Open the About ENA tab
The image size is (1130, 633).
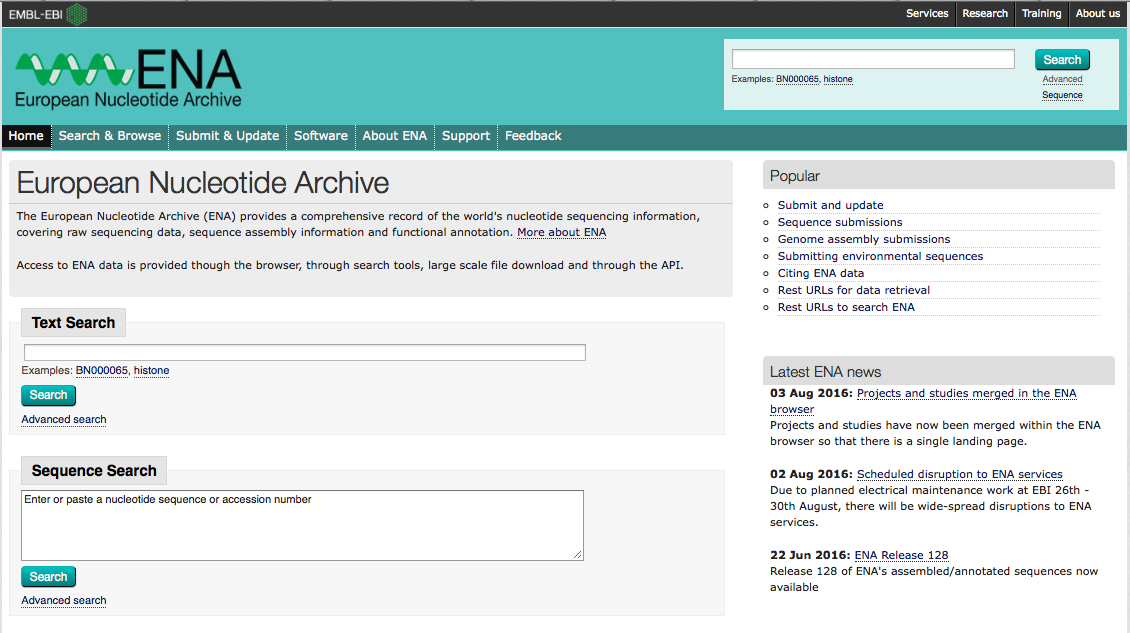394,136
